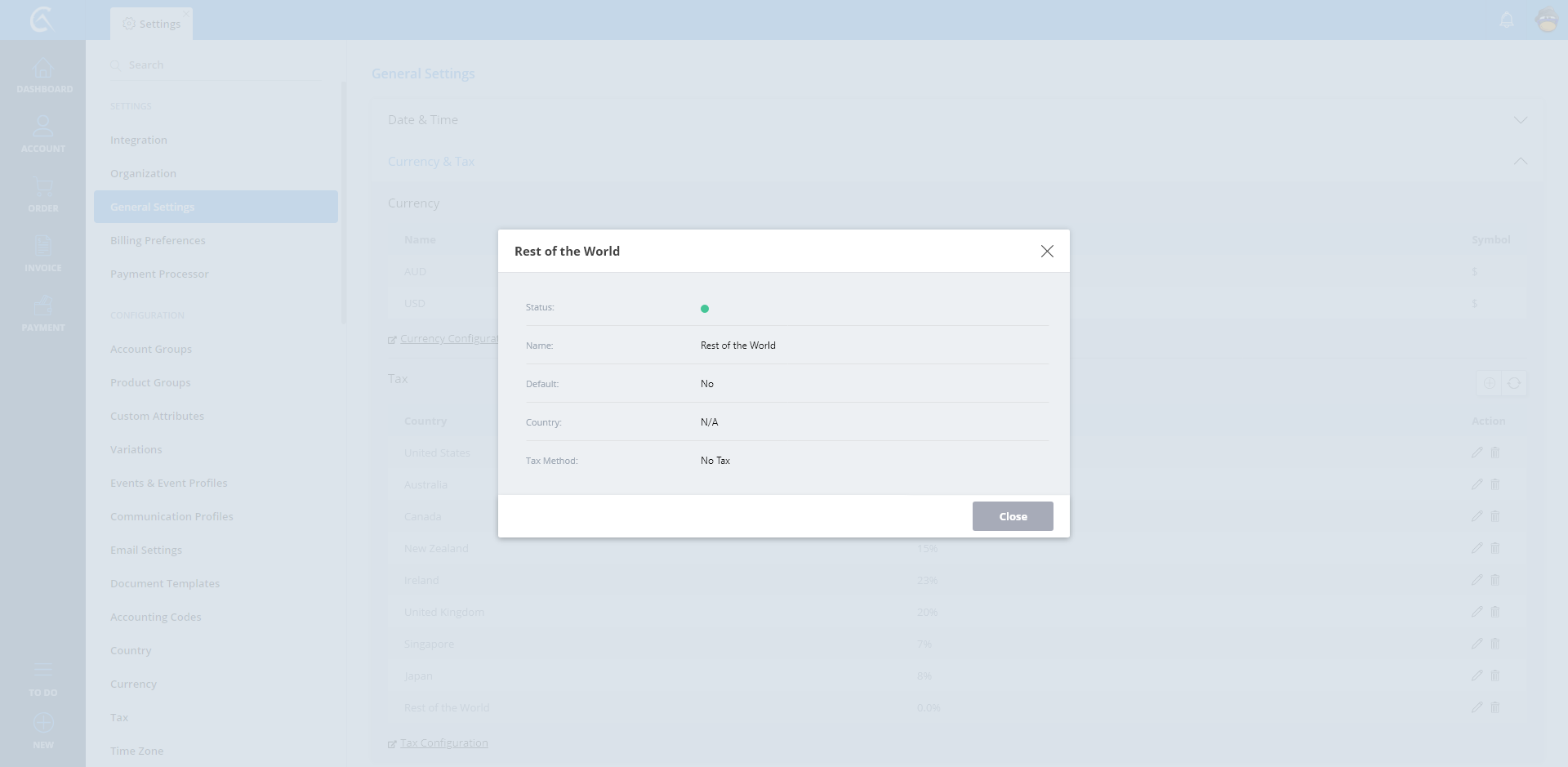Delete the Japan tax row
Viewport: 1568px width, 767px height.
[x=1495, y=676]
